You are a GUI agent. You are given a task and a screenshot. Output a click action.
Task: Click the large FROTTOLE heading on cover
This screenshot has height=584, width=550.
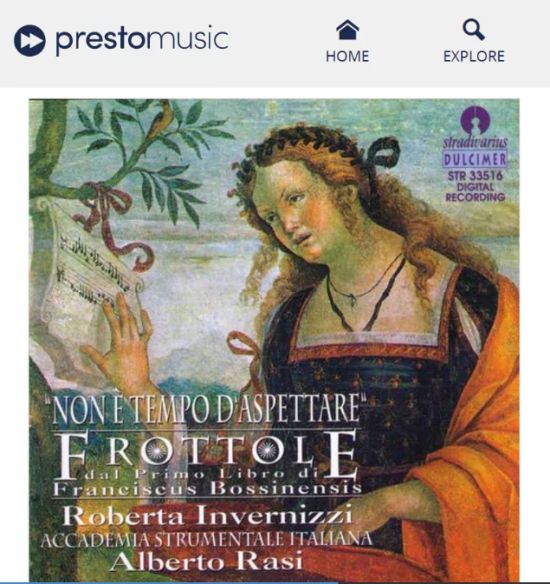coord(207,454)
